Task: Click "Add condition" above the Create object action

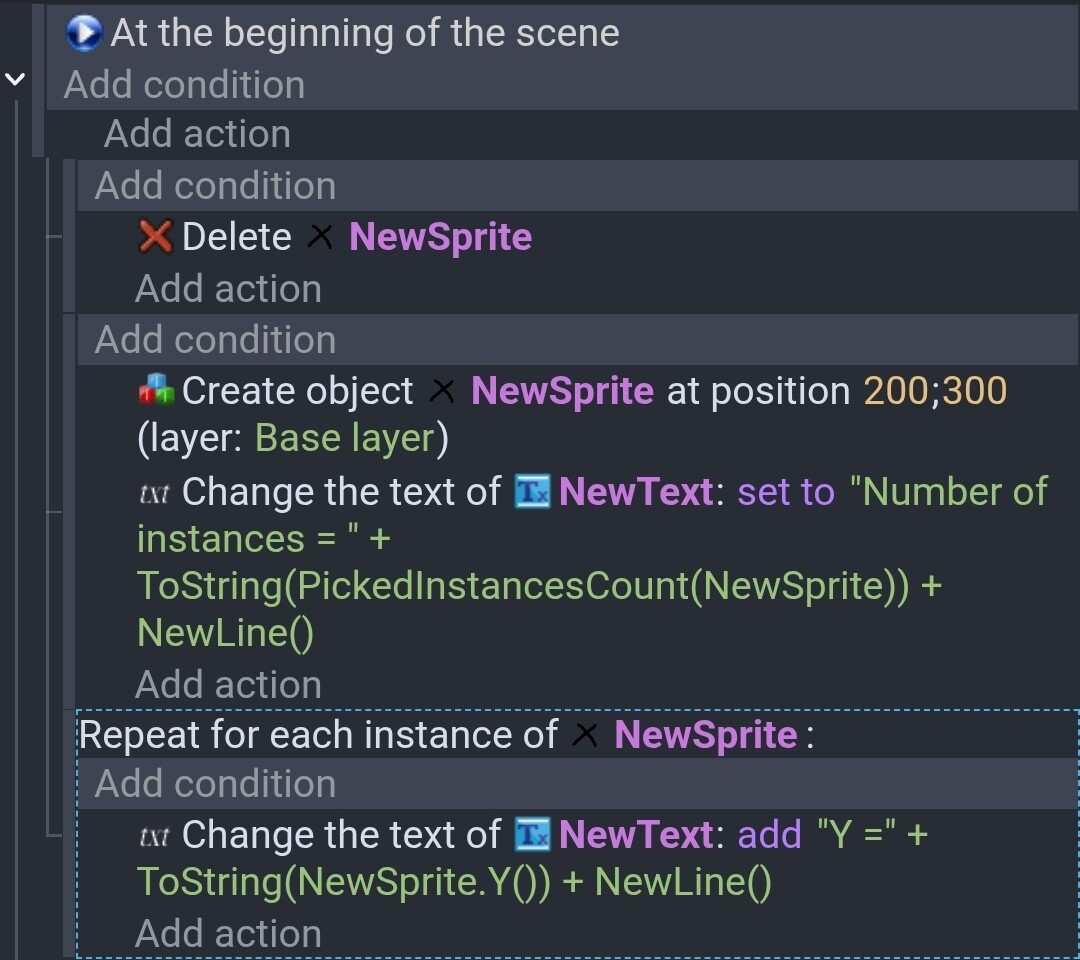Action: (215, 340)
